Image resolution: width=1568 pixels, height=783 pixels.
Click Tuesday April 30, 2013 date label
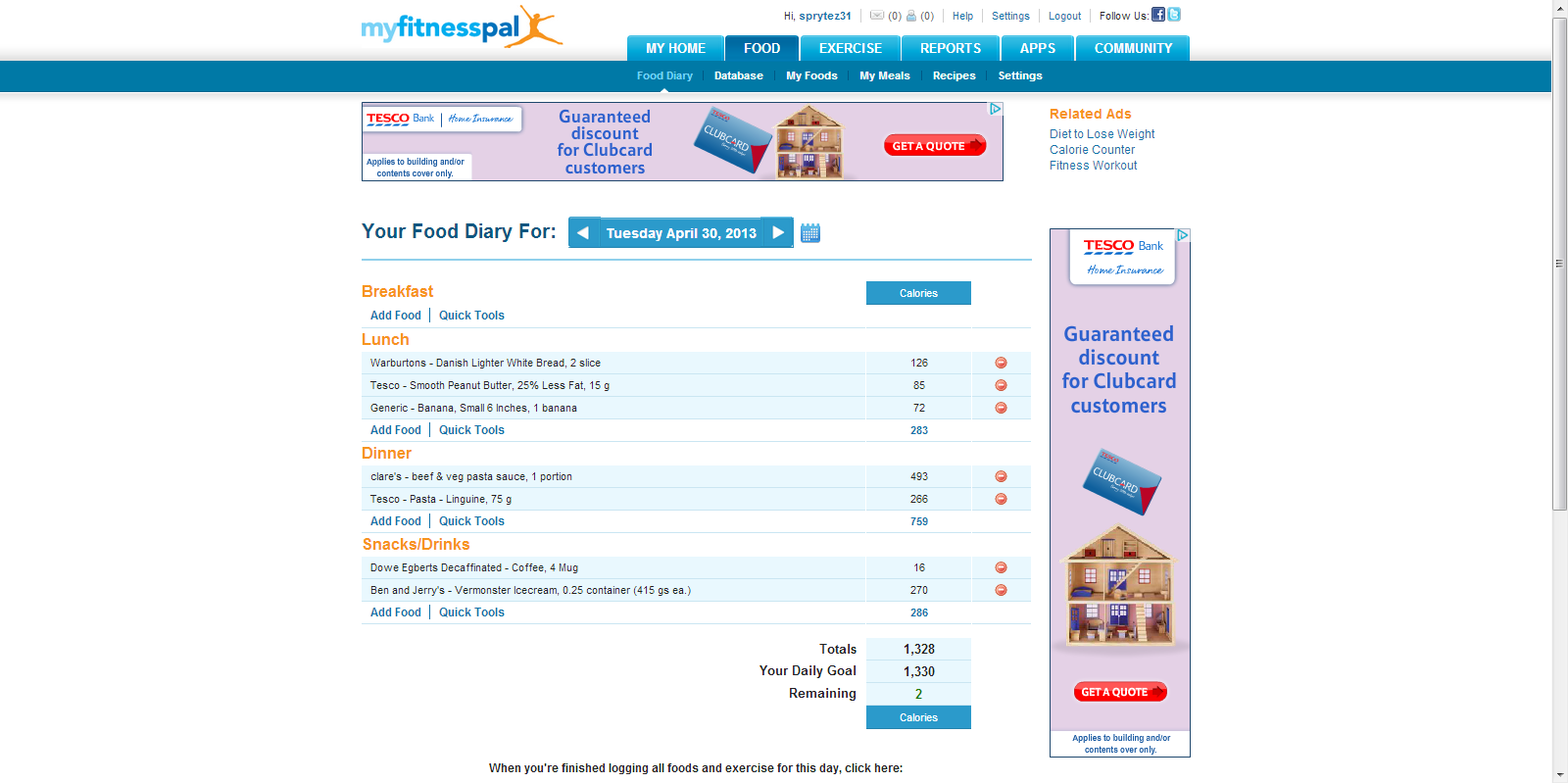(681, 233)
